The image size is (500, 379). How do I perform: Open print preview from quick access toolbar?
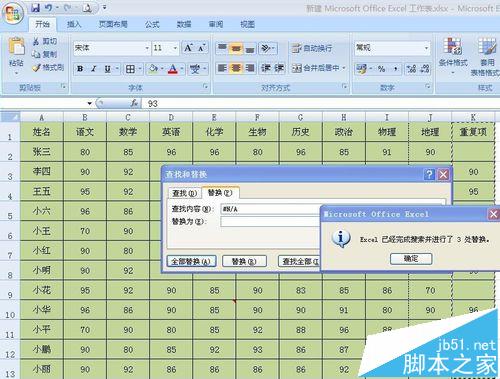(x=87, y=8)
